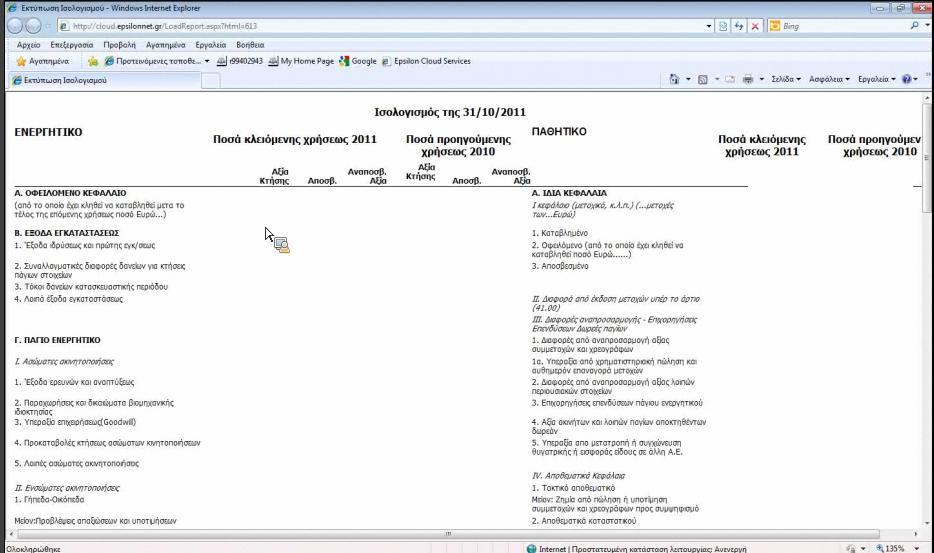The width and height of the screenshot is (934, 553).
Task: Click the Internet Explorer title bar icon
Action: tap(12, 8)
